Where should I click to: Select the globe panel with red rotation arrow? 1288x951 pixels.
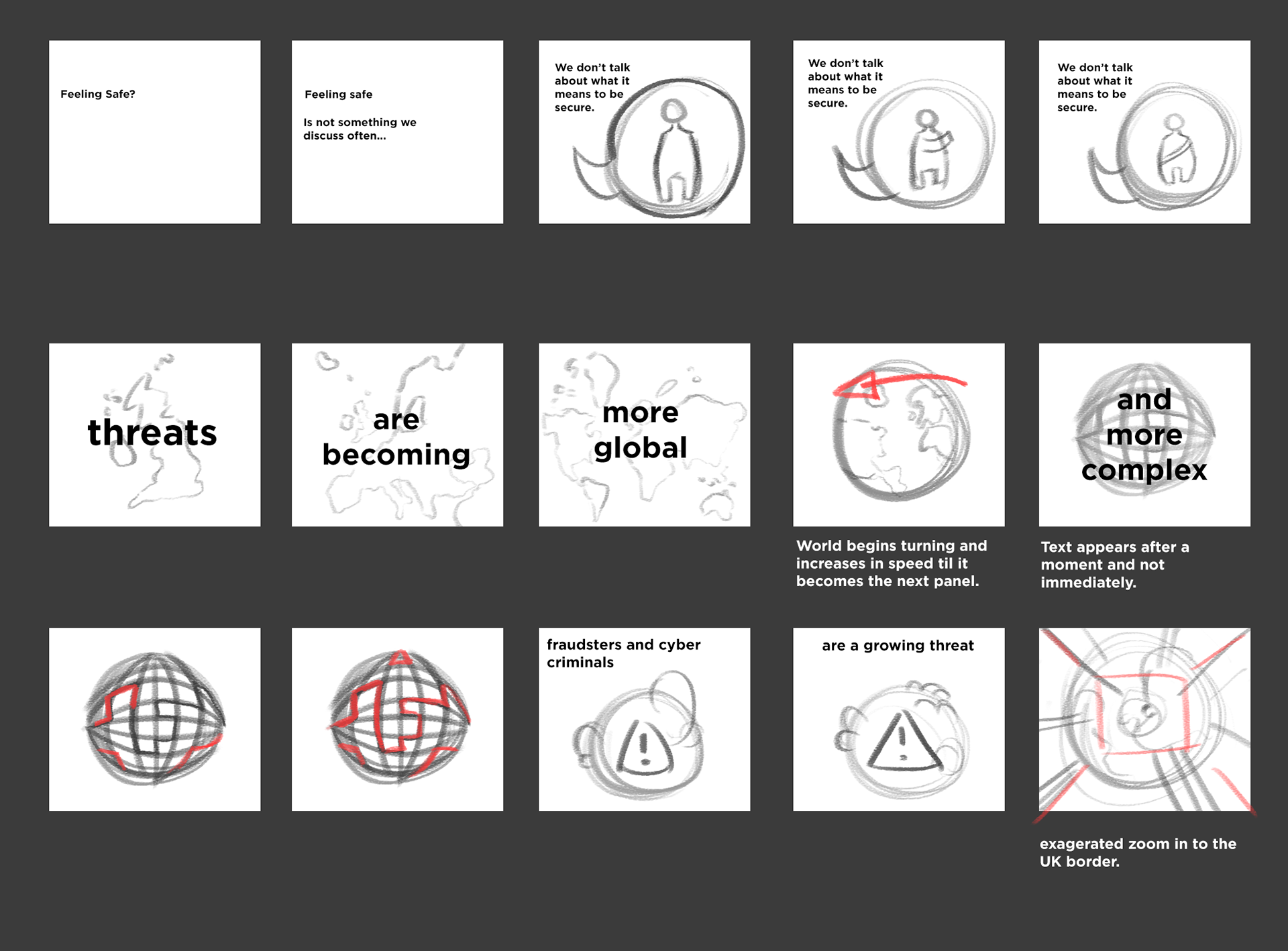pyautogui.click(x=899, y=435)
